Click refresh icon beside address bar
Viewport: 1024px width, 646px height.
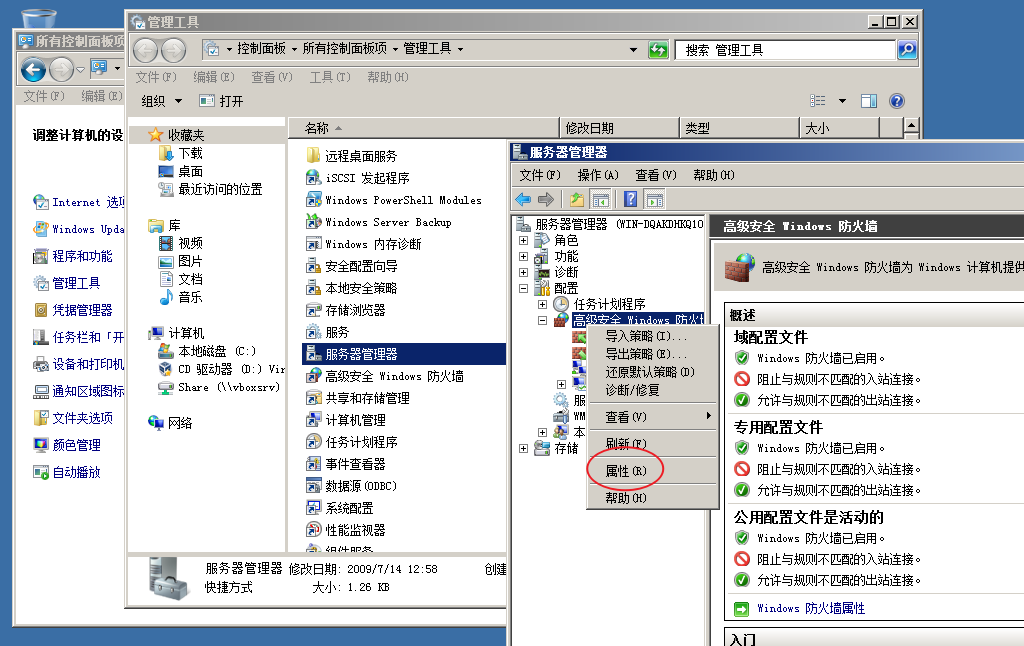tap(658, 50)
